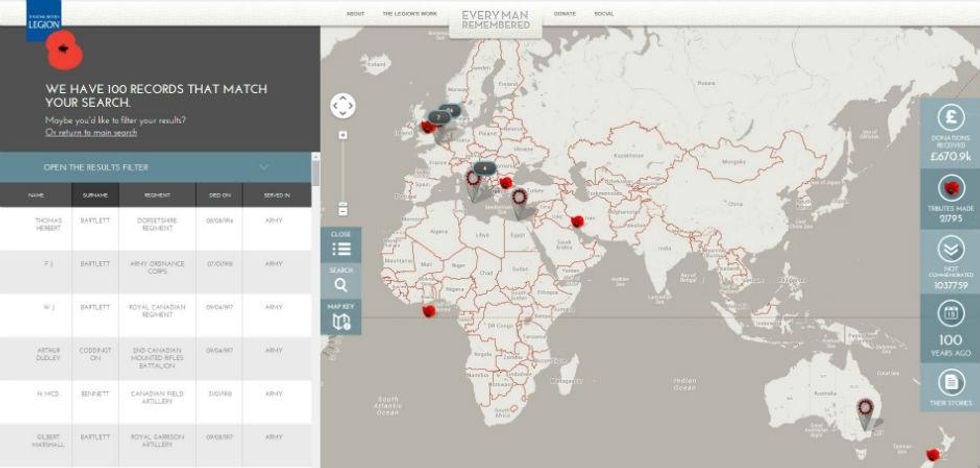Select 2nd Canadian Mounted Rifles Battalion cell

(157, 358)
